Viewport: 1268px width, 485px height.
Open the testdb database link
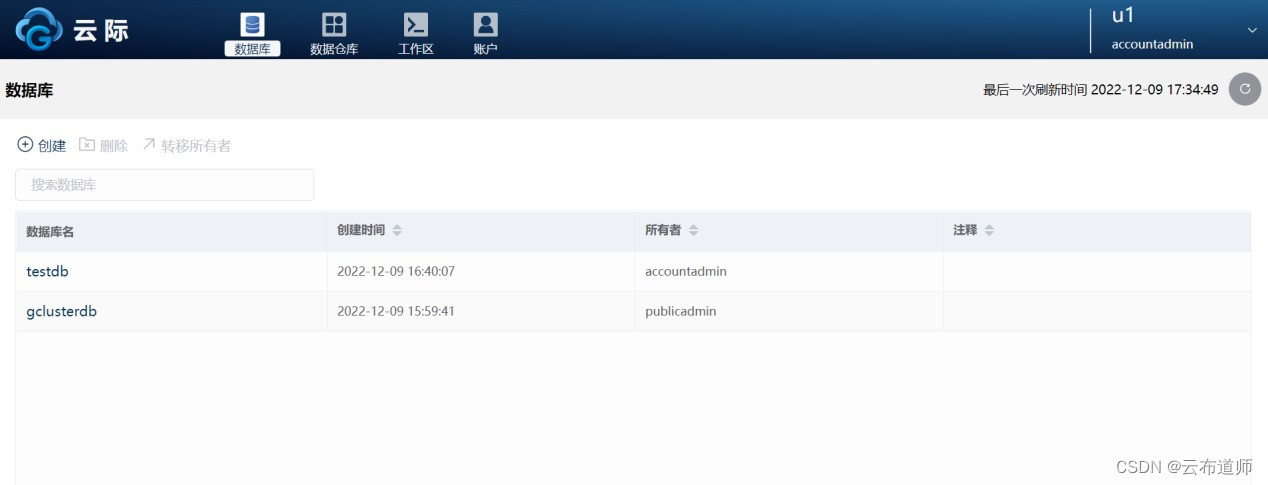47,271
